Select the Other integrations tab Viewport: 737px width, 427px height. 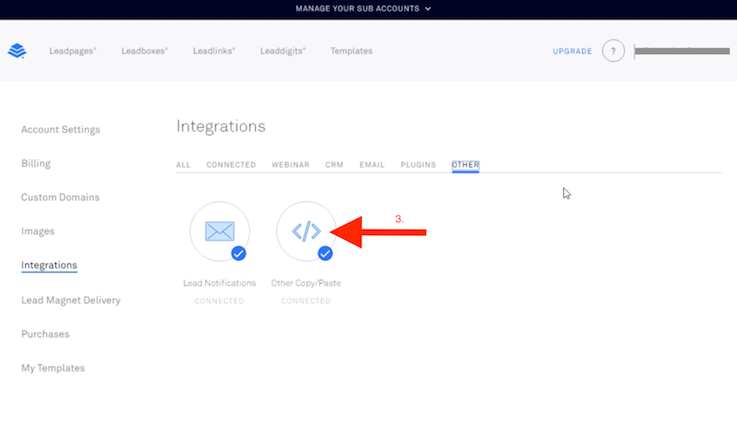click(x=465, y=165)
